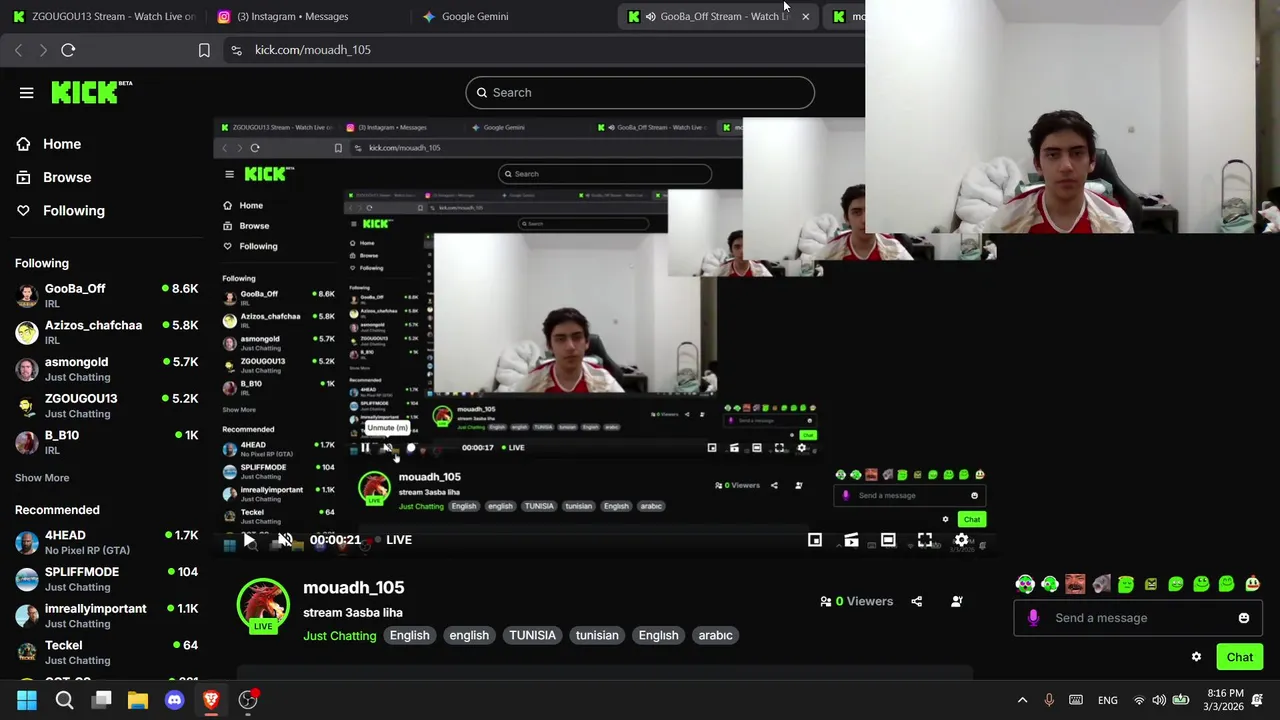Viewport: 1280px width, 720px height.
Task: Toggle system volume speaker tray icon
Action: click(x=1159, y=700)
